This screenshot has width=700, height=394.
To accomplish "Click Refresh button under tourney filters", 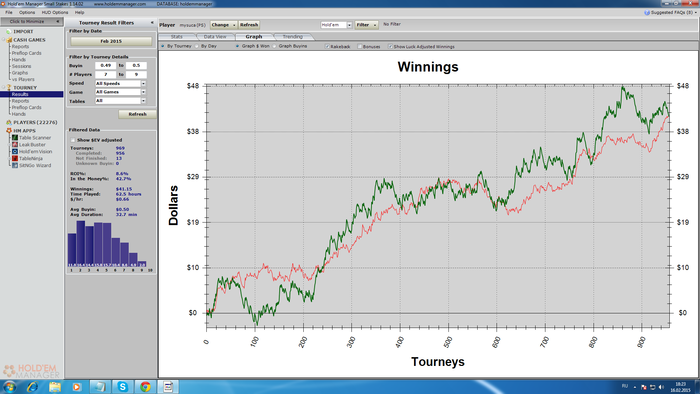I will click(x=138, y=114).
